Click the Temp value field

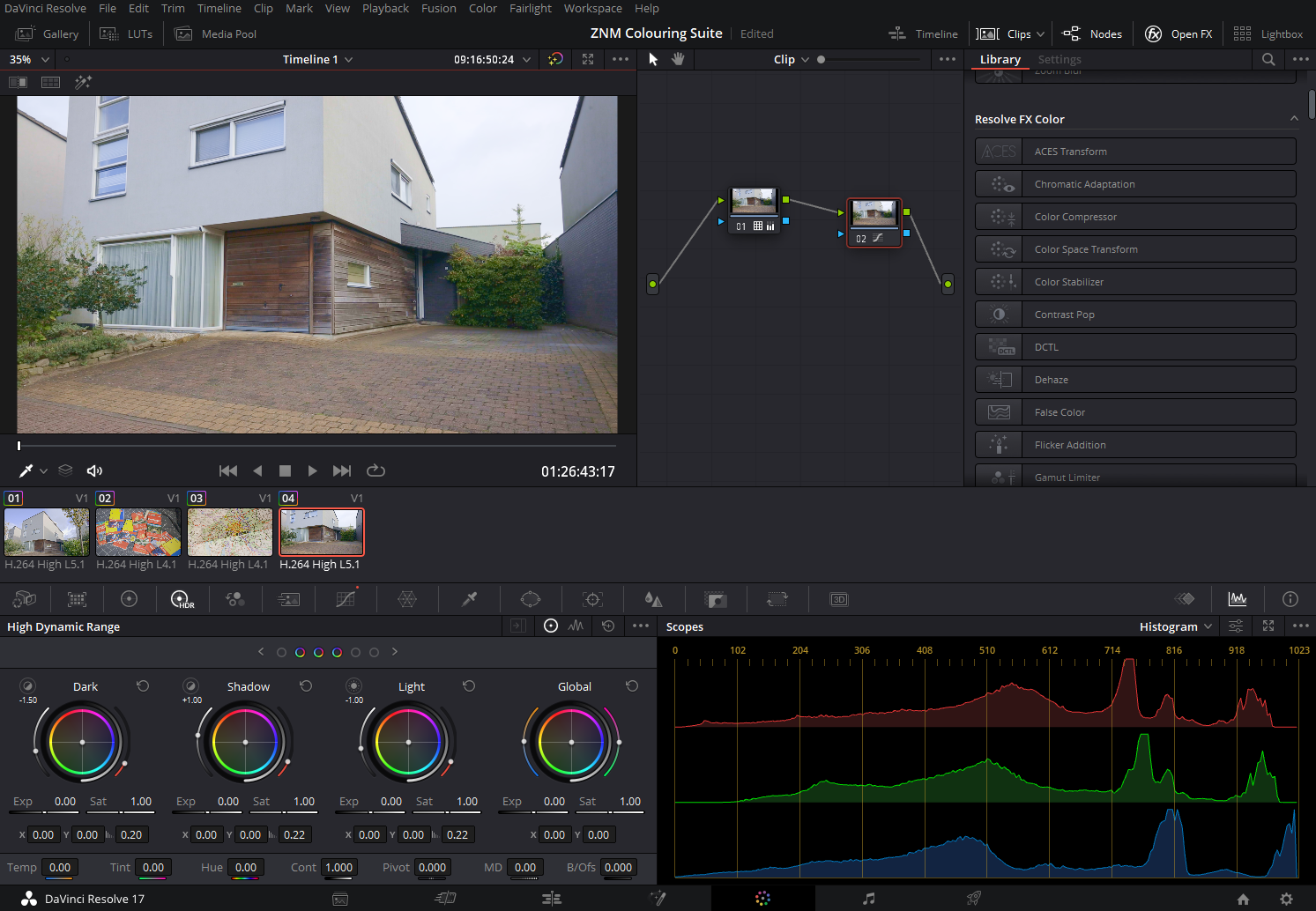point(60,867)
